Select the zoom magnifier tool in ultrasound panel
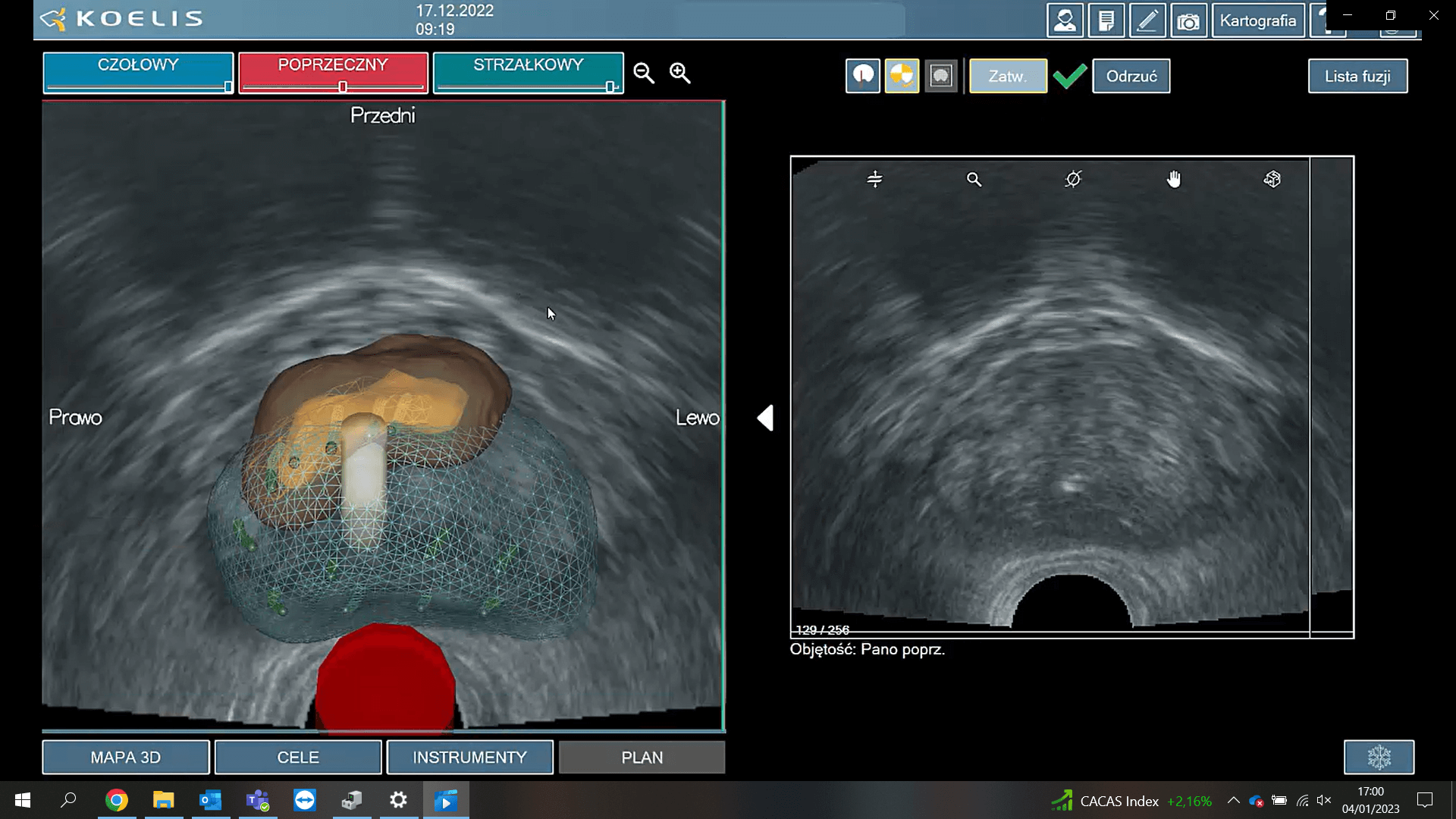The width and height of the screenshot is (1456, 819). point(974,179)
